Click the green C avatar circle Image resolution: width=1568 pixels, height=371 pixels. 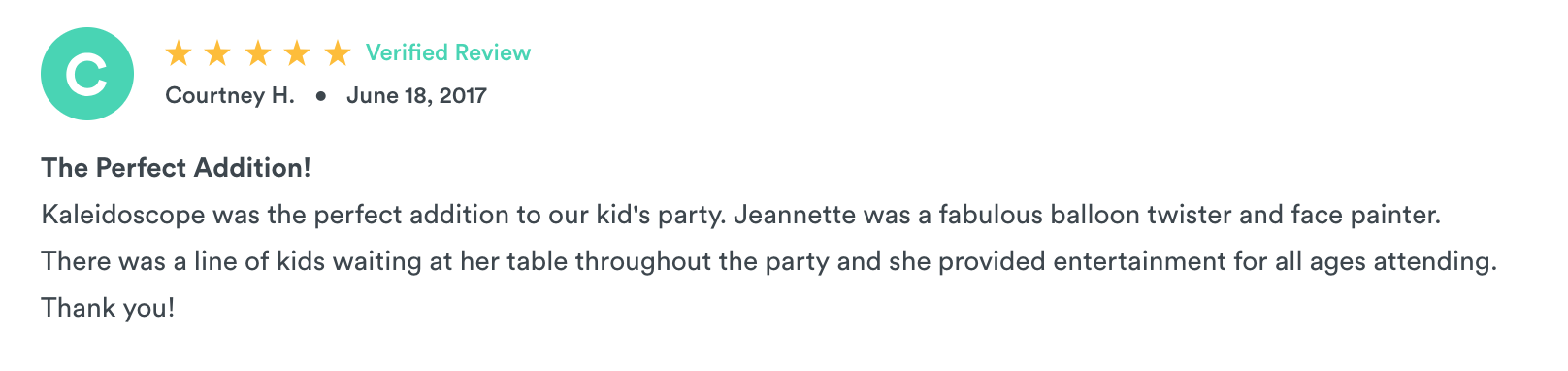[x=87, y=74]
